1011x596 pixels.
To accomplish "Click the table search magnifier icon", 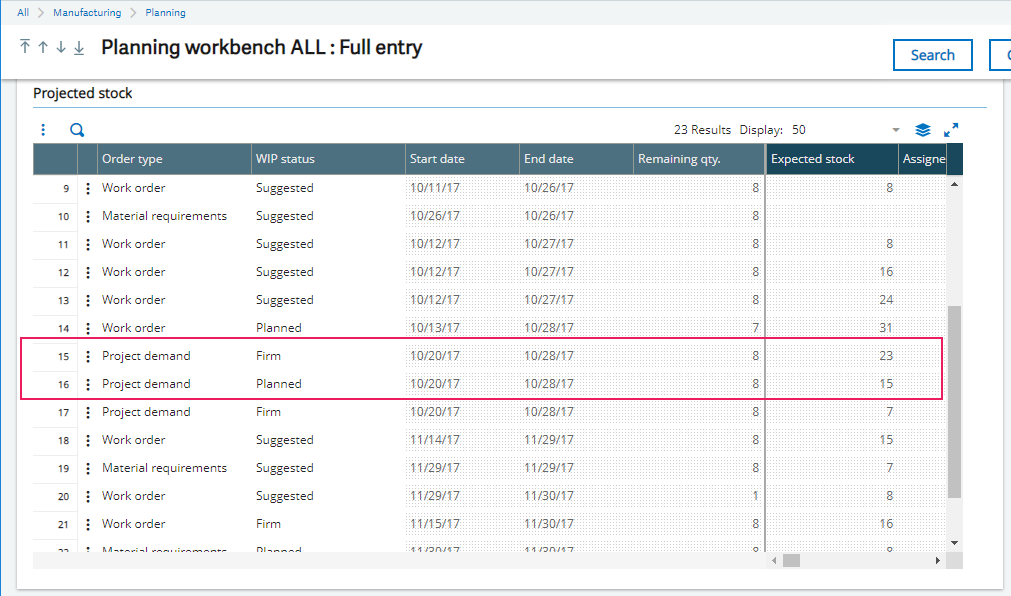I will point(77,130).
